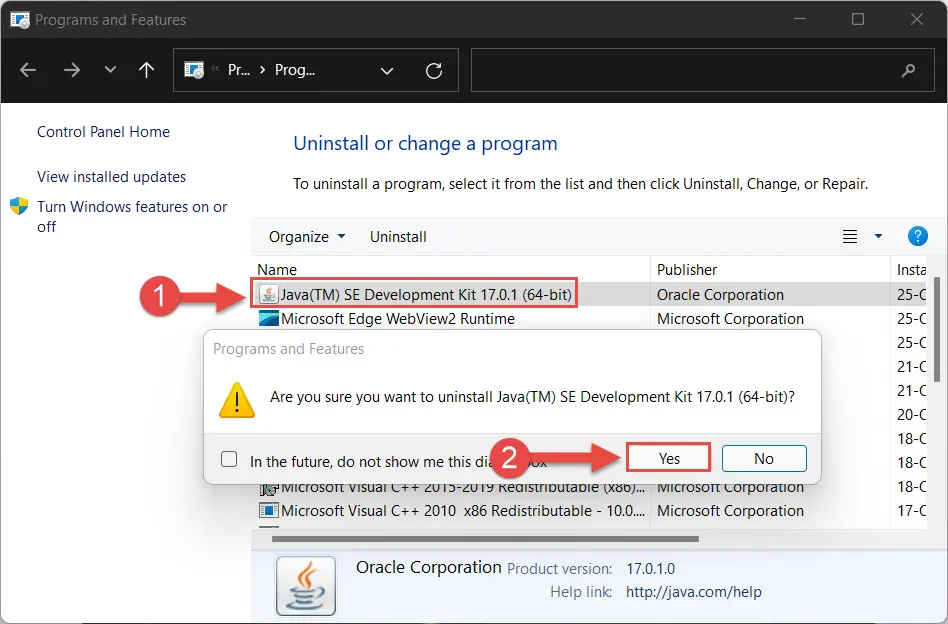Refresh the Programs and Features list
Viewport: 948px width, 624px height.
[434, 71]
